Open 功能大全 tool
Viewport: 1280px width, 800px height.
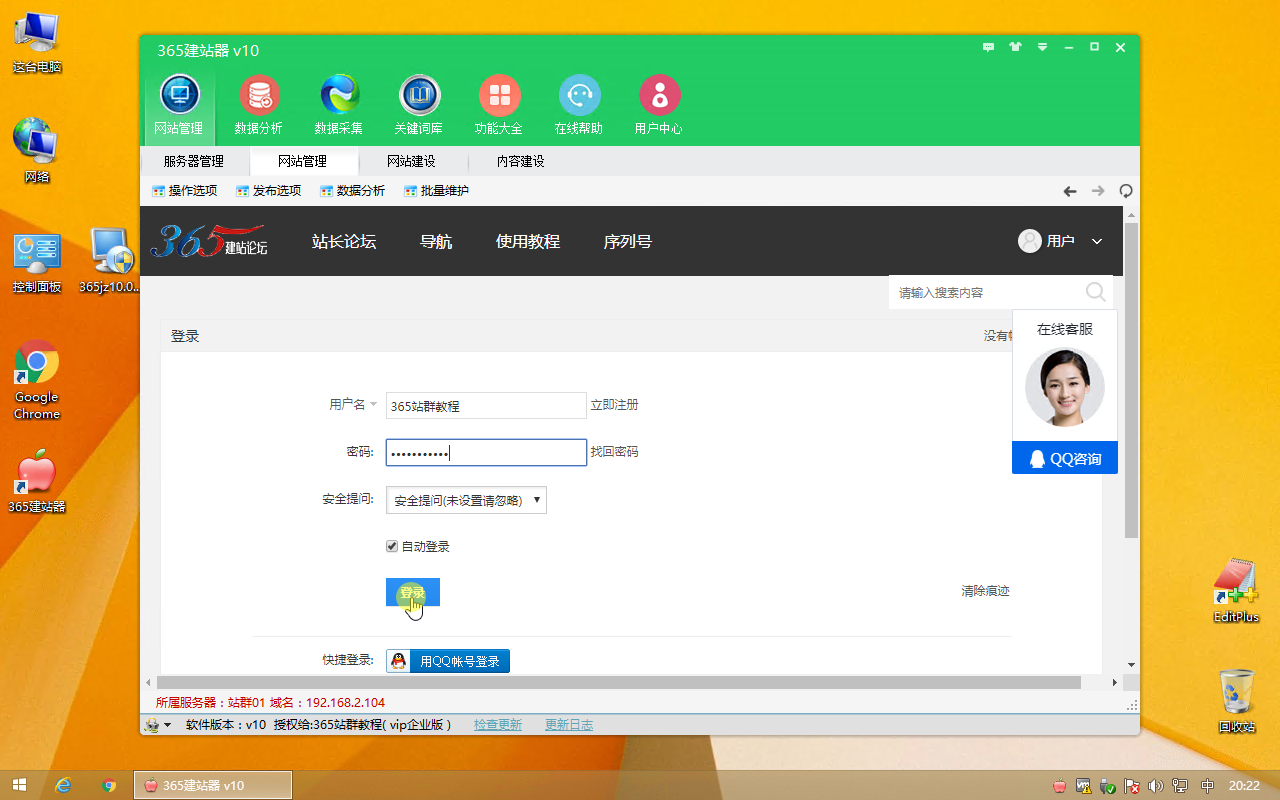tap(499, 105)
